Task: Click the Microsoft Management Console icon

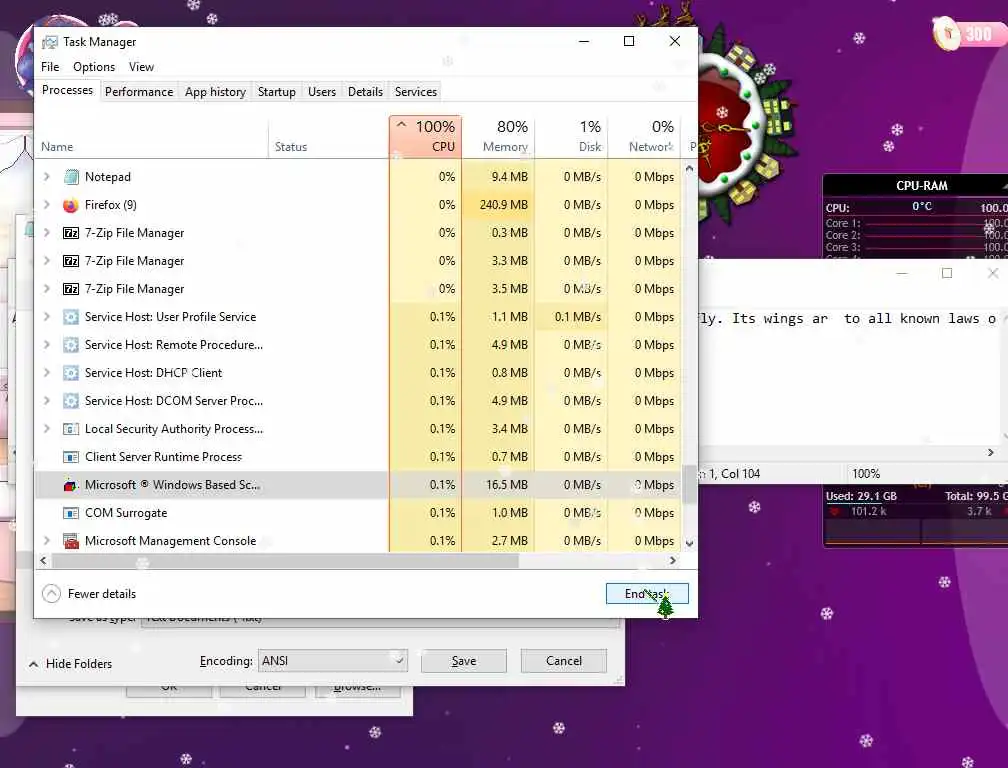Action: click(71, 541)
